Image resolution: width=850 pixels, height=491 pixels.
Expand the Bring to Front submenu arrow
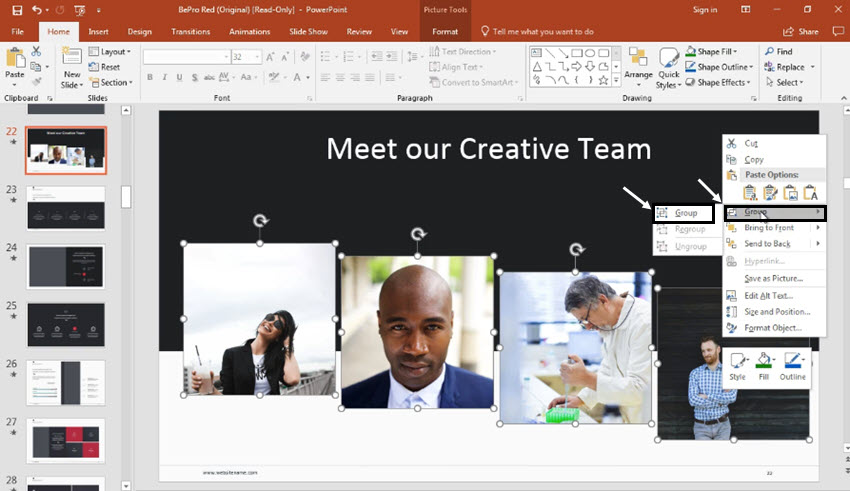tap(818, 228)
